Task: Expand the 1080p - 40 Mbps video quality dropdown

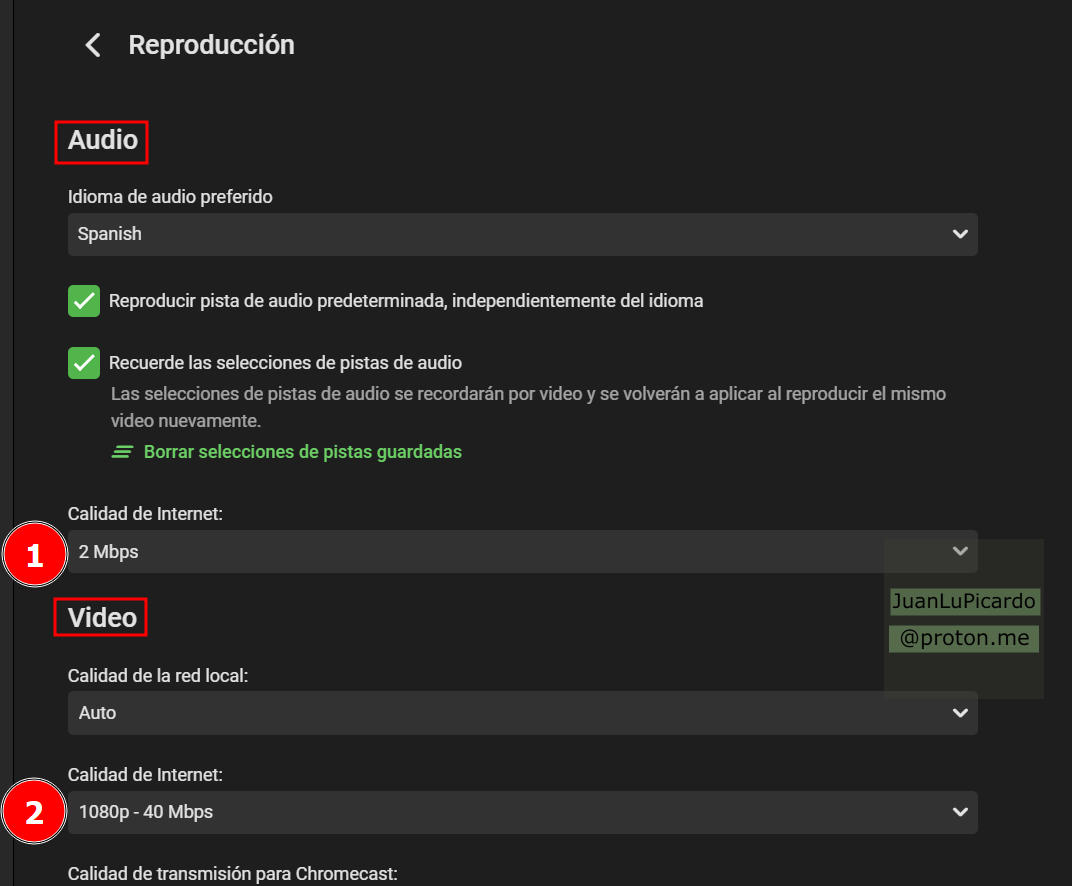Action: click(520, 812)
